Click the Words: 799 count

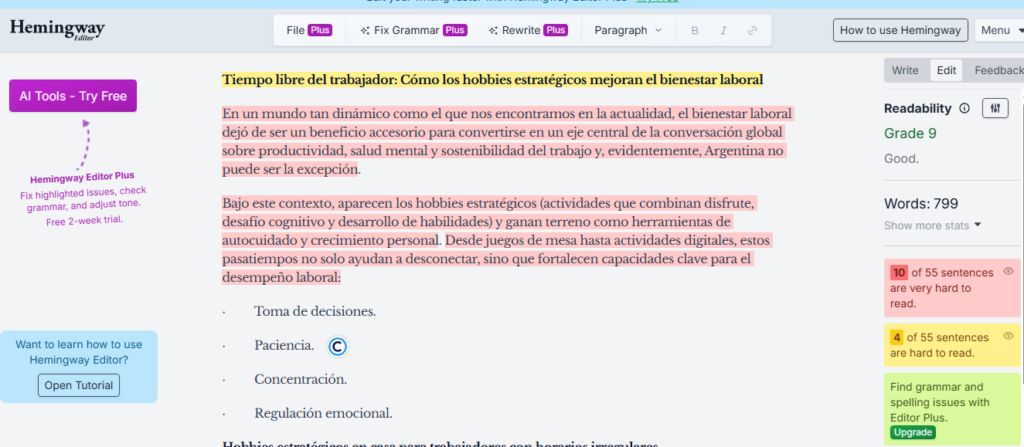pyautogui.click(x=921, y=203)
